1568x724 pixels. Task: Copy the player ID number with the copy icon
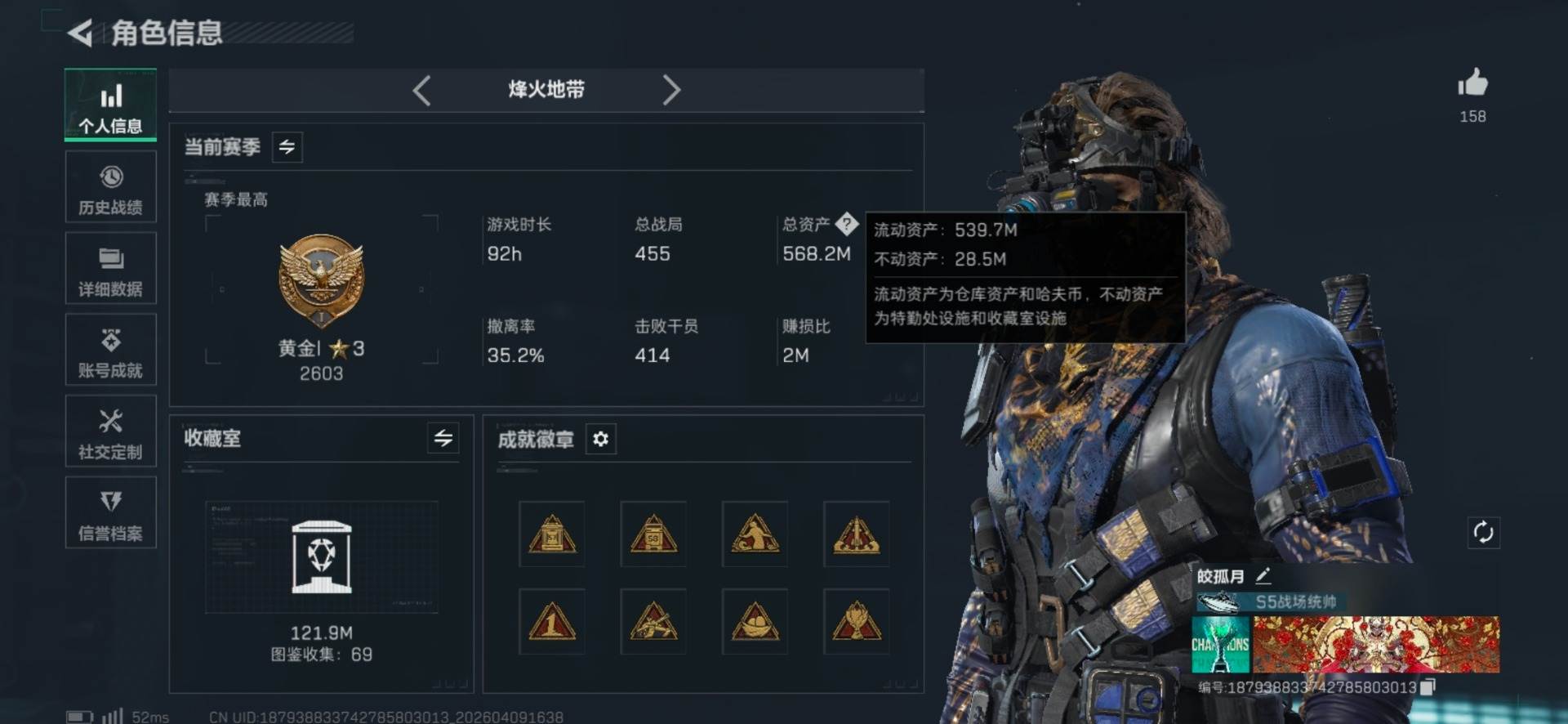[x=1428, y=687]
